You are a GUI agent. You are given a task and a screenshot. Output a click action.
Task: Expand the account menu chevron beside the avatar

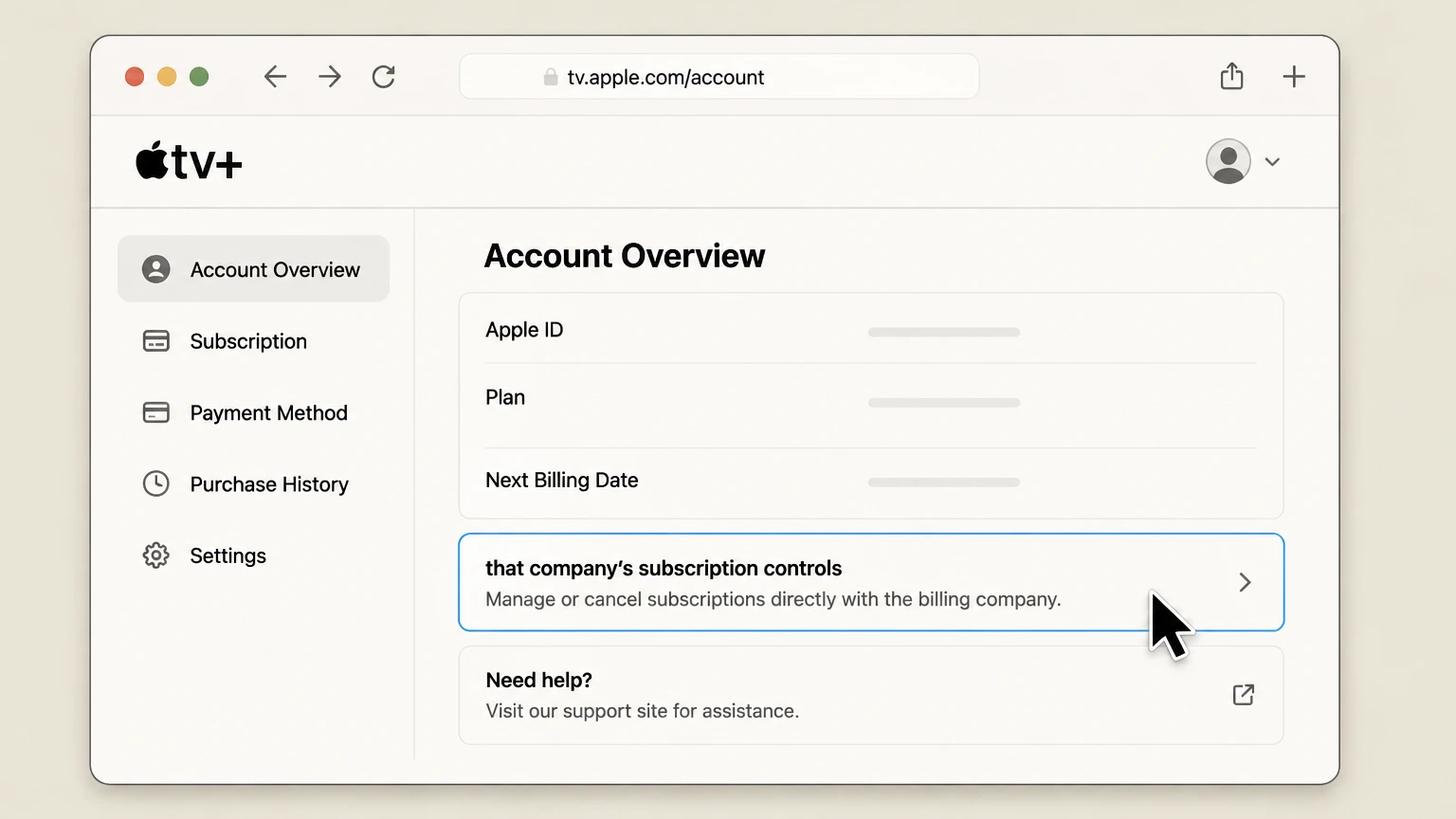click(x=1272, y=162)
